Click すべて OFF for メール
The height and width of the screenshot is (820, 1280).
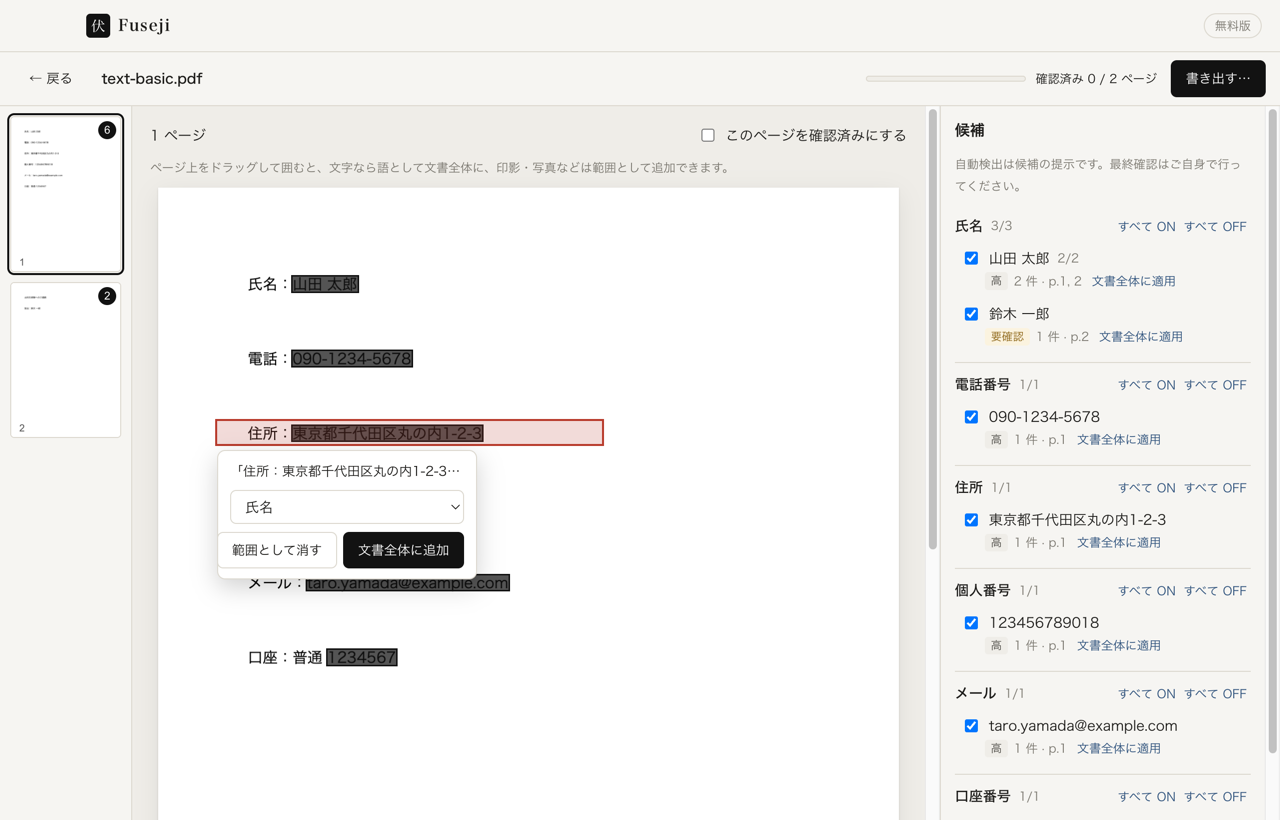(x=1215, y=694)
